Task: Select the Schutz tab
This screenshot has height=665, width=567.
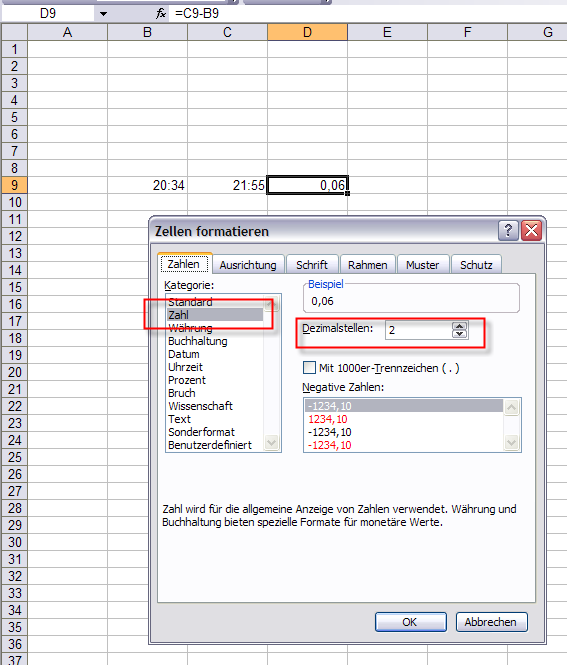Action: (476, 265)
